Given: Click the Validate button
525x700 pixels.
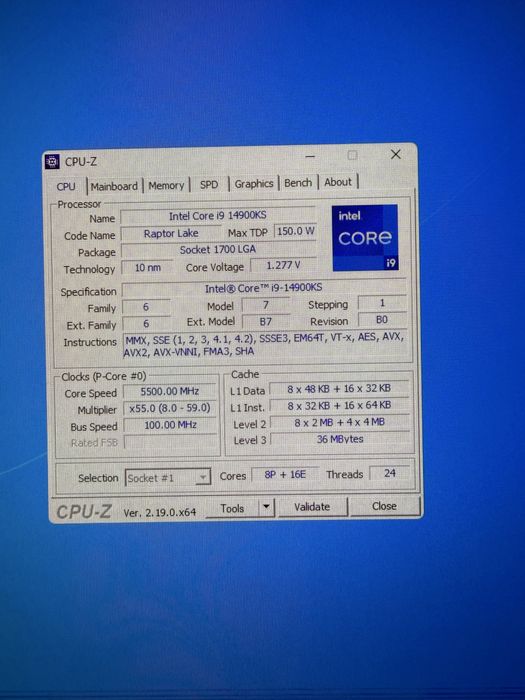Looking at the screenshot, I should click(312, 507).
